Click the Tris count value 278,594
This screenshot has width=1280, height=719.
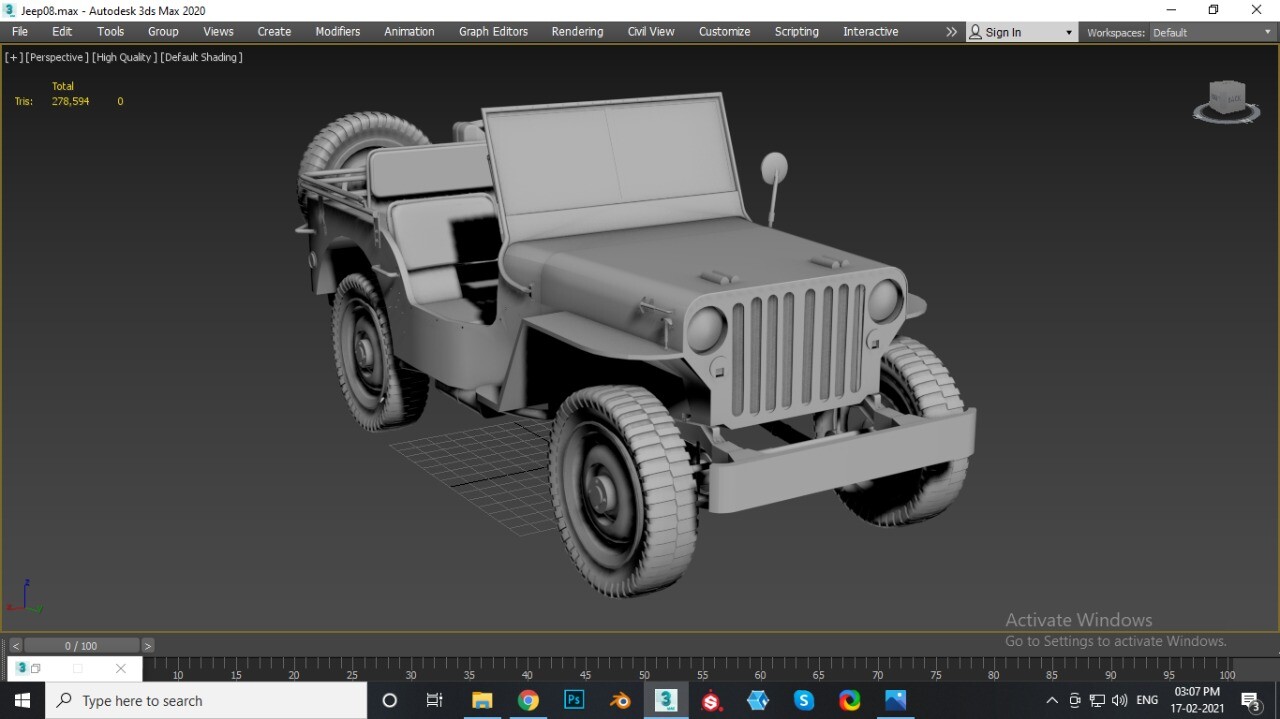tap(71, 101)
